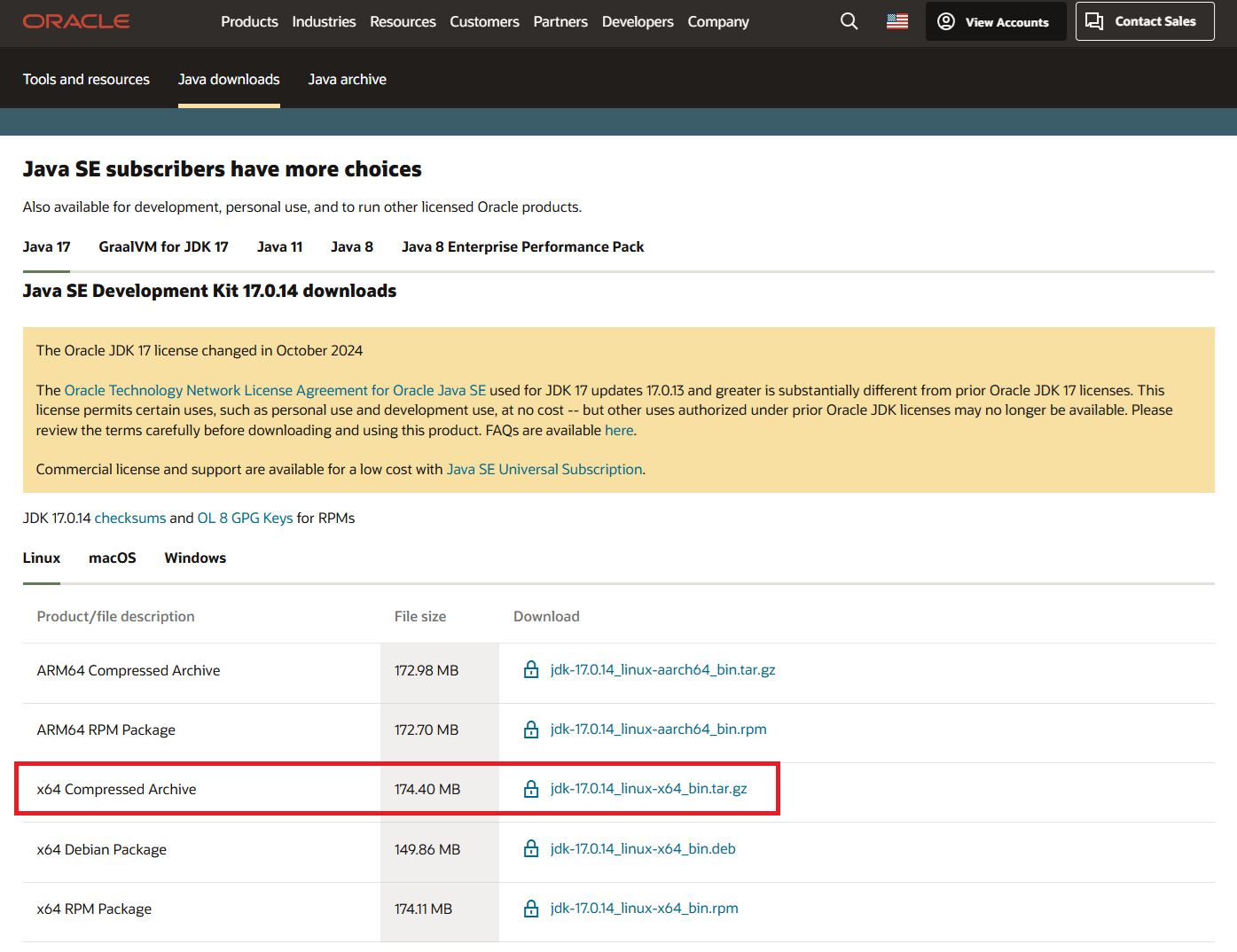This screenshot has height=952, width=1237.
Task: Switch to the Windows platform tab
Action: pos(195,558)
